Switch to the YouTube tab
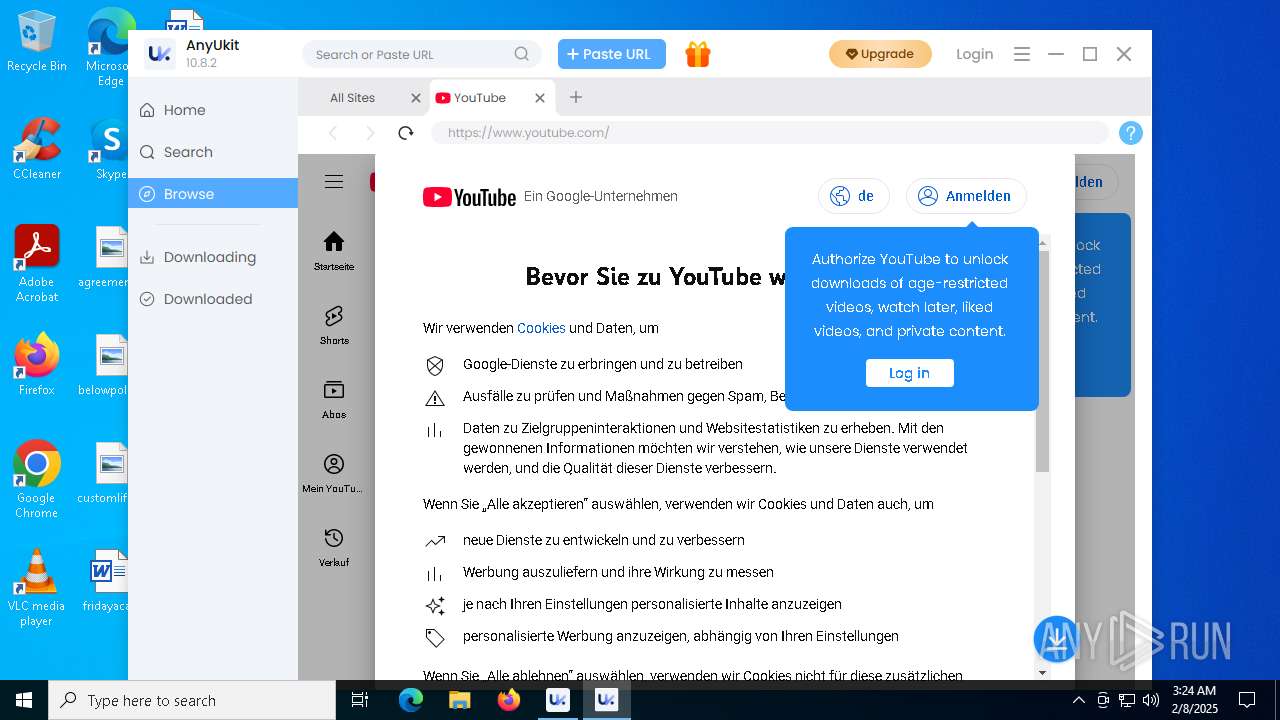The image size is (1280, 720). [x=491, y=98]
